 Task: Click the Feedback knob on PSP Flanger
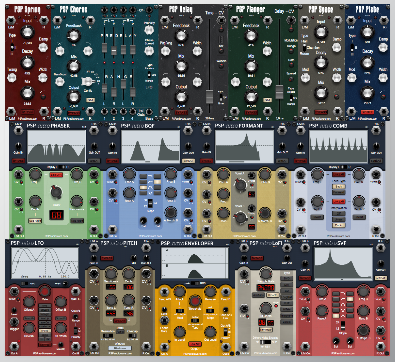[251, 36]
